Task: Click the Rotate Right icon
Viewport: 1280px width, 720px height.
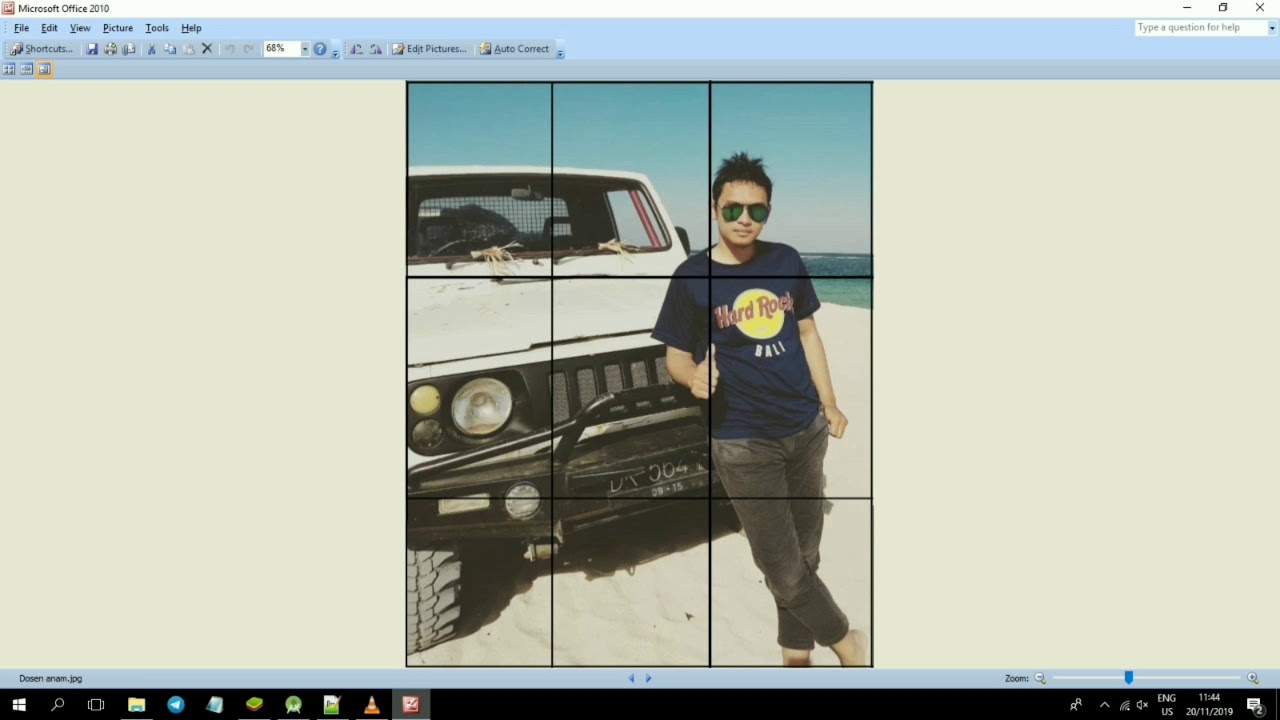Action: [375, 49]
